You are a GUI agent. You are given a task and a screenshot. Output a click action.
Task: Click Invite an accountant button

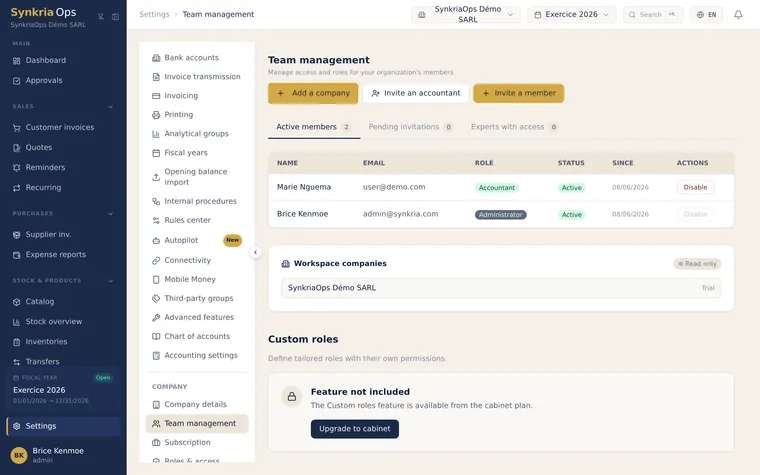pos(416,93)
